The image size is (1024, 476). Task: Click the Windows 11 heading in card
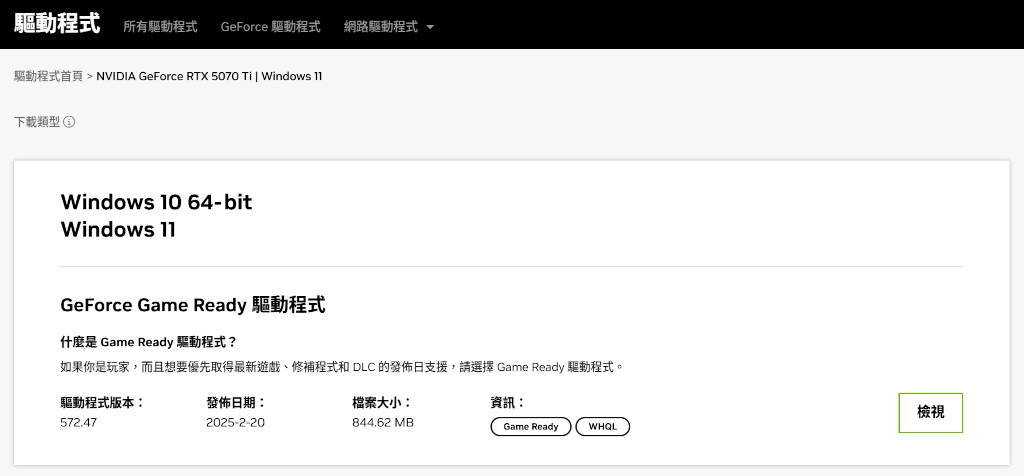tap(118, 230)
